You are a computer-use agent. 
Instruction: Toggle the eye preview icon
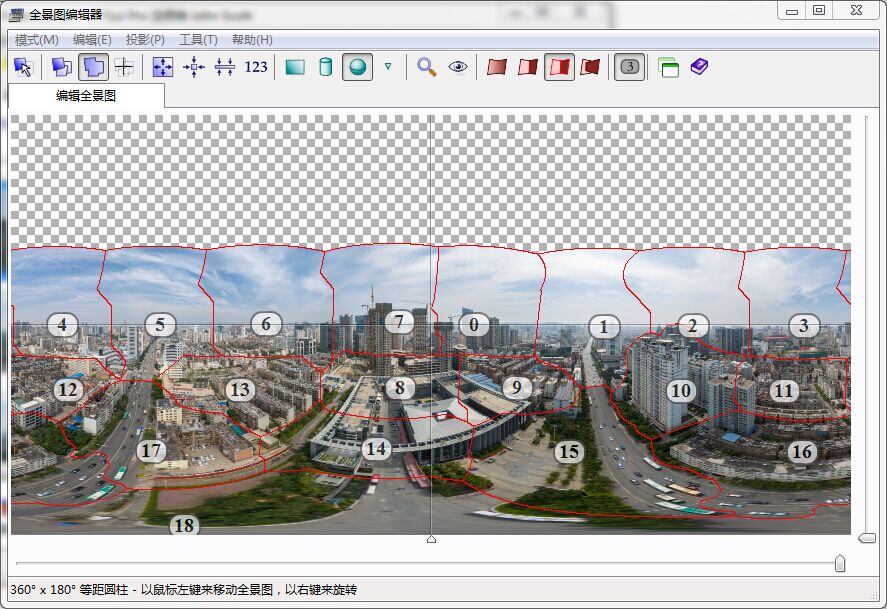458,67
